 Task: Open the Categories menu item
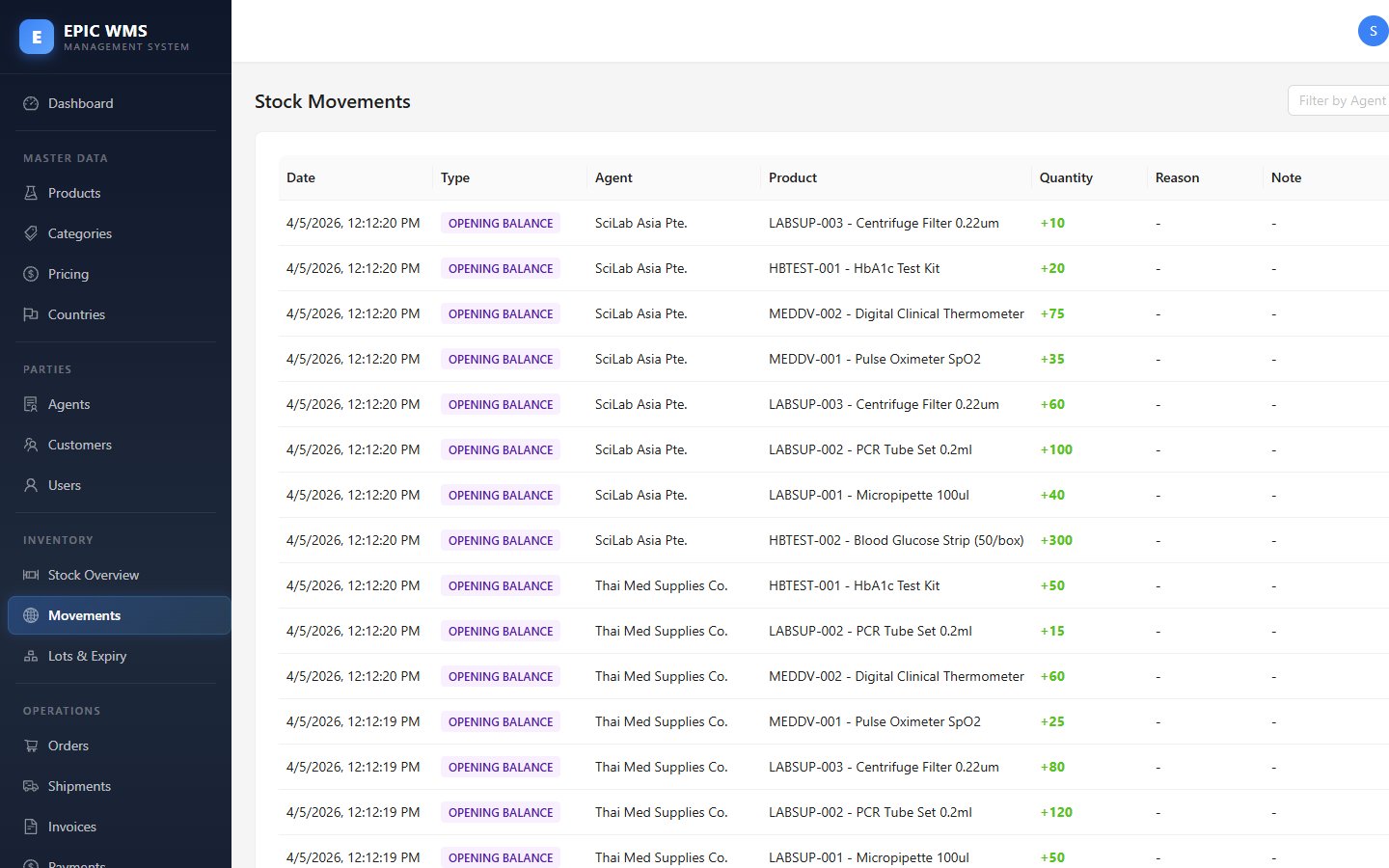120,233
